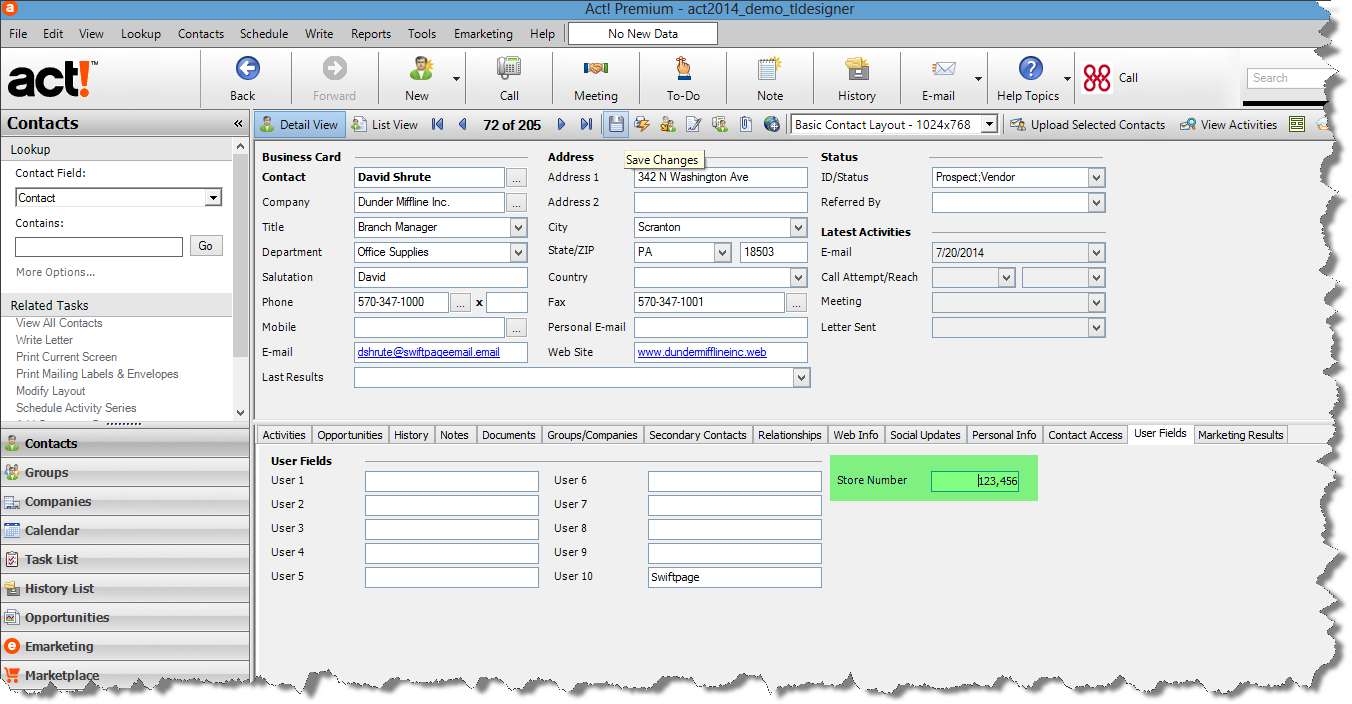Record History from the toolbar

click(857, 78)
